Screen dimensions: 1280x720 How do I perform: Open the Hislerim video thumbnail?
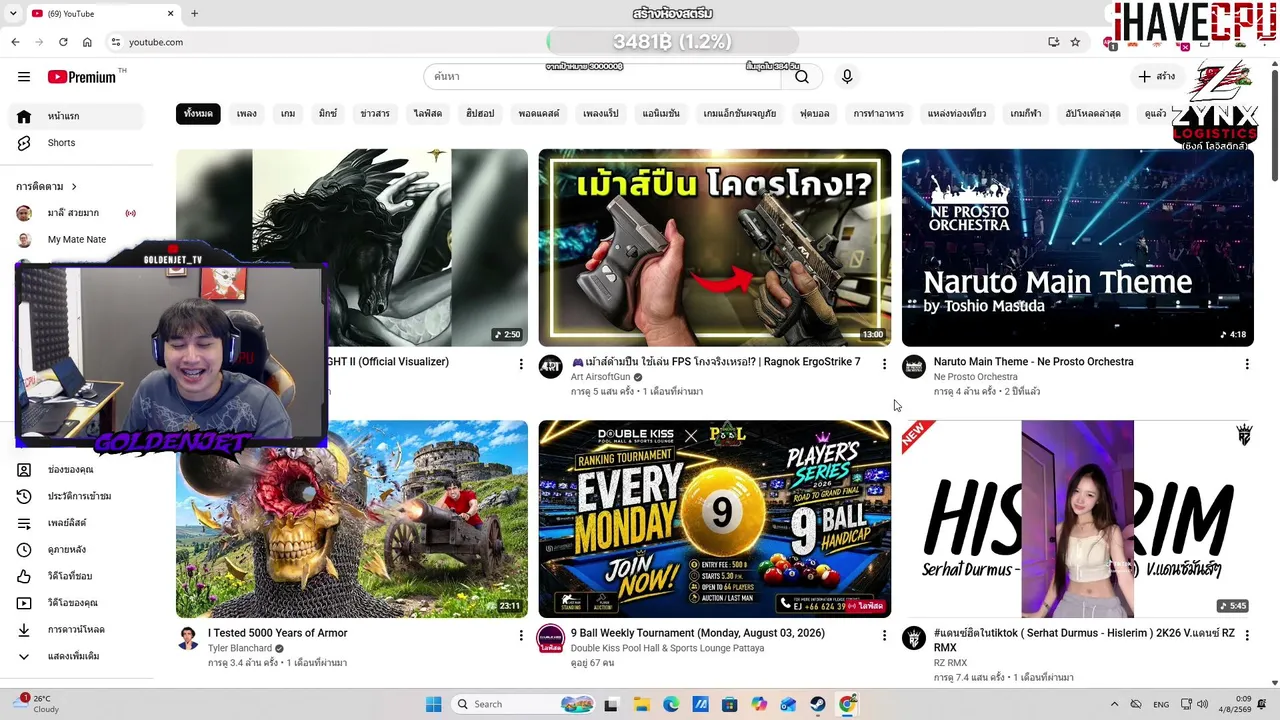(1078, 519)
